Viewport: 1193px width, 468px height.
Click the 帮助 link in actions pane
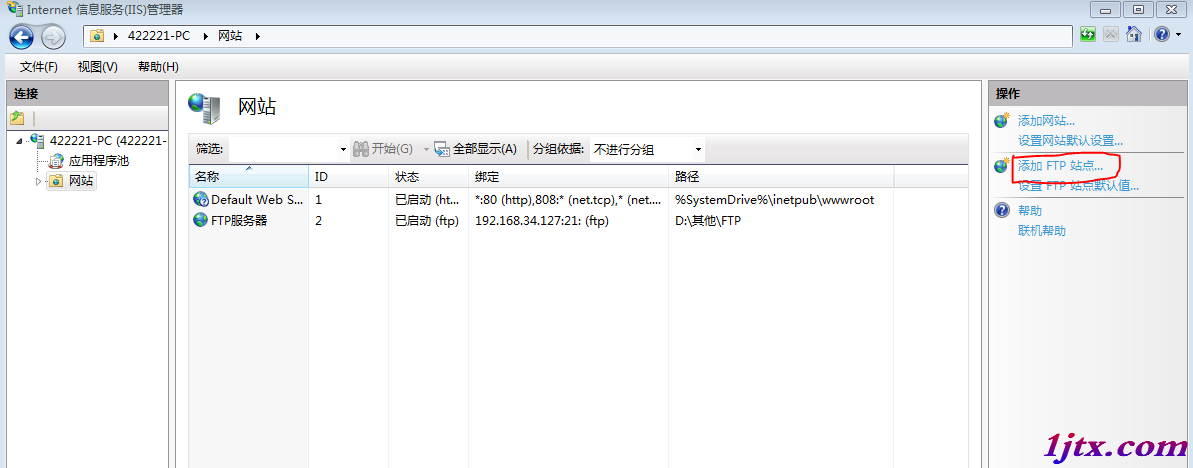(x=1030, y=211)
